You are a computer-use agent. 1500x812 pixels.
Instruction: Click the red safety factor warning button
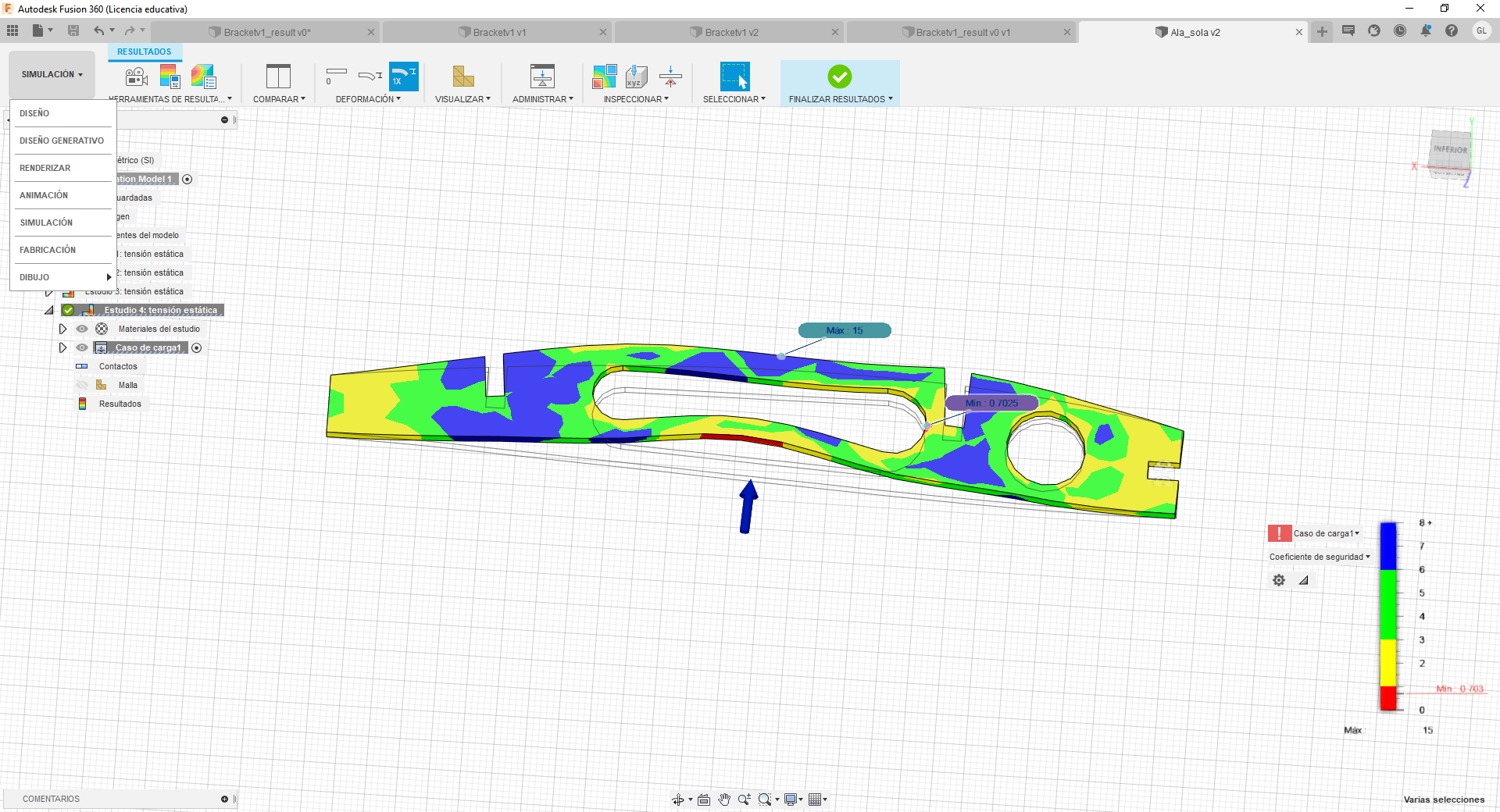[1279, 533]
